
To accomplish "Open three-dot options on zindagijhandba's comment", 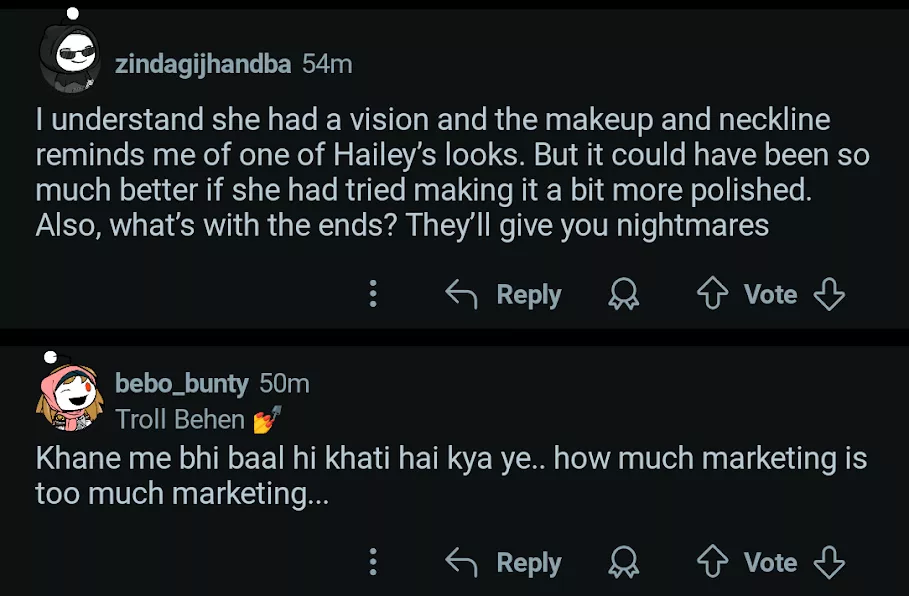I will [x=373, y=294].
